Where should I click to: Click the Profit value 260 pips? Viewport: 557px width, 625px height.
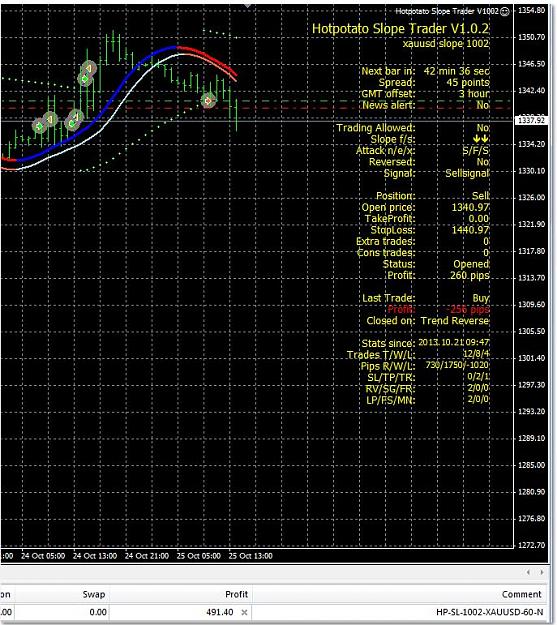point(469,275)
